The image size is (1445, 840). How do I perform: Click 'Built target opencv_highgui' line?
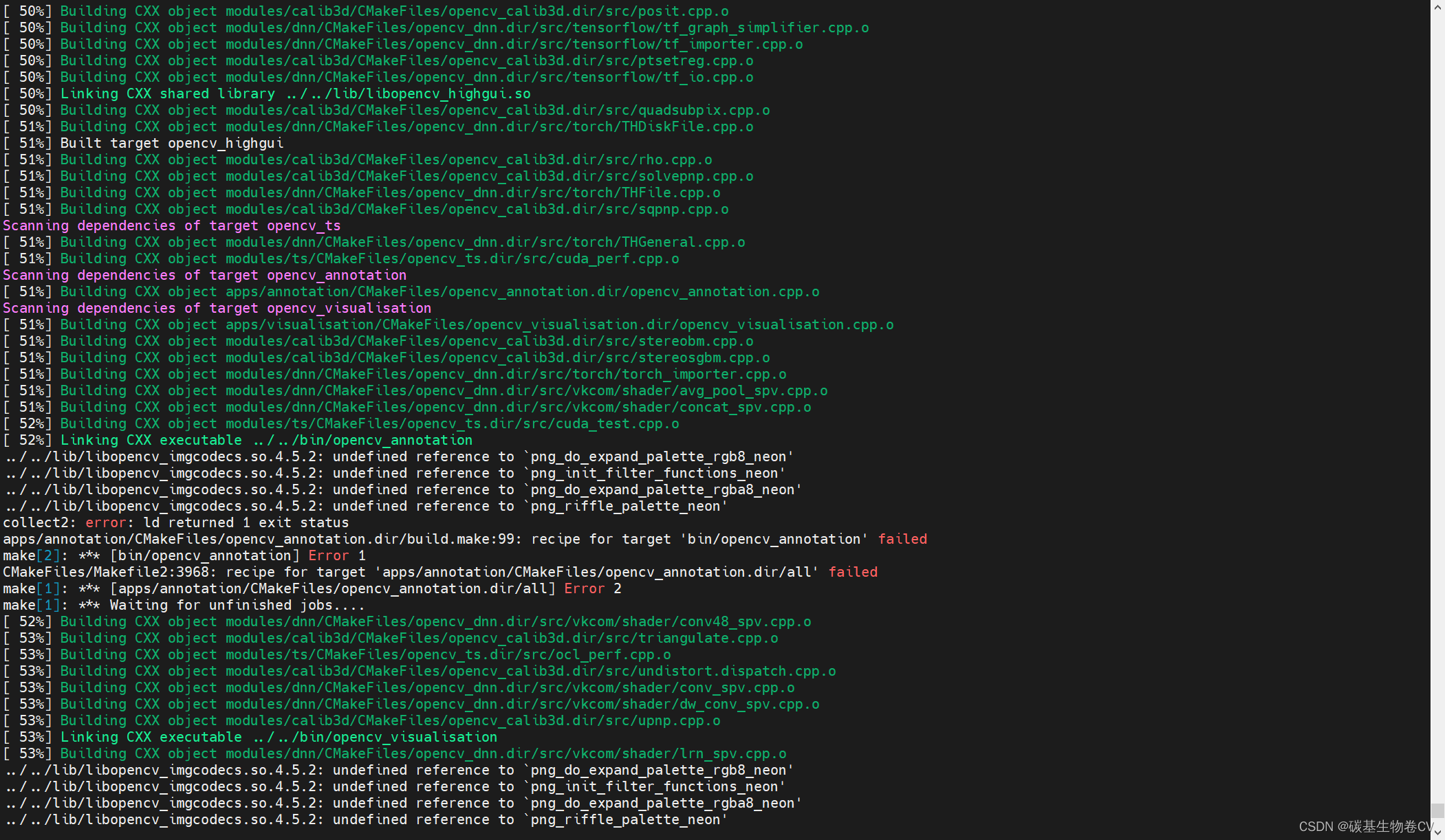143,143
